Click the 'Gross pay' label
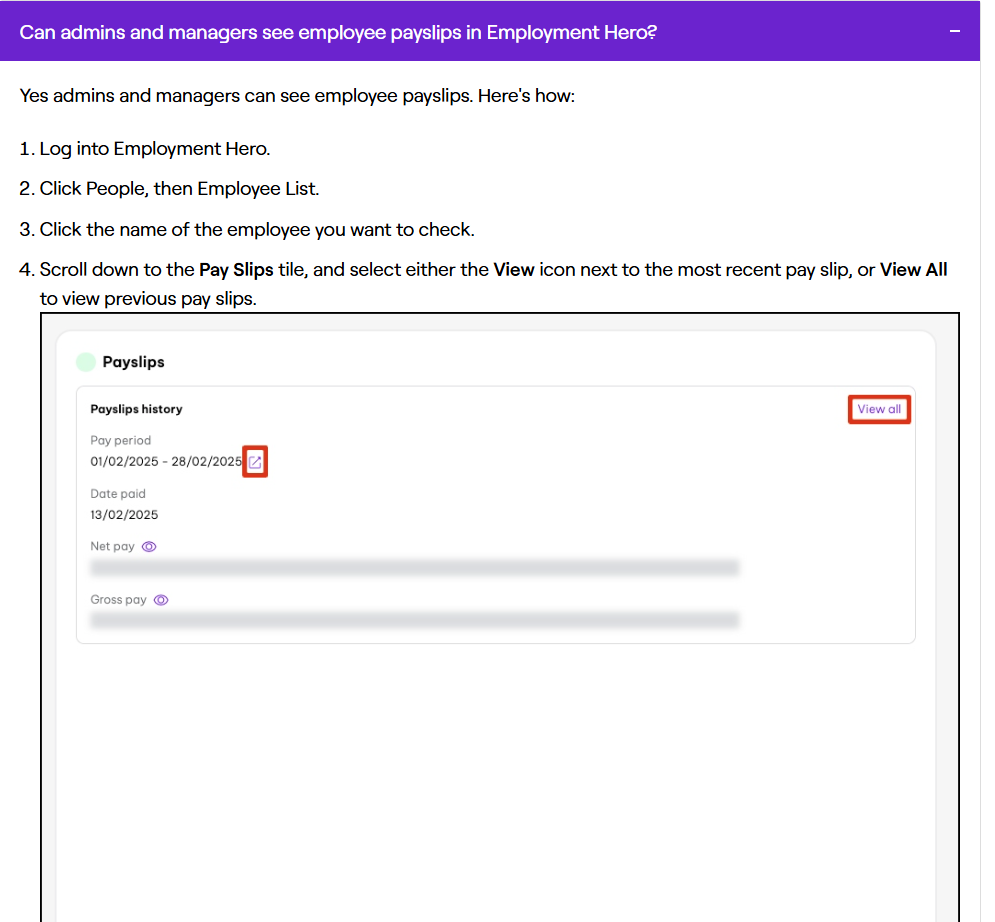This screenshot has width=995, height=922. click(118, 600)
